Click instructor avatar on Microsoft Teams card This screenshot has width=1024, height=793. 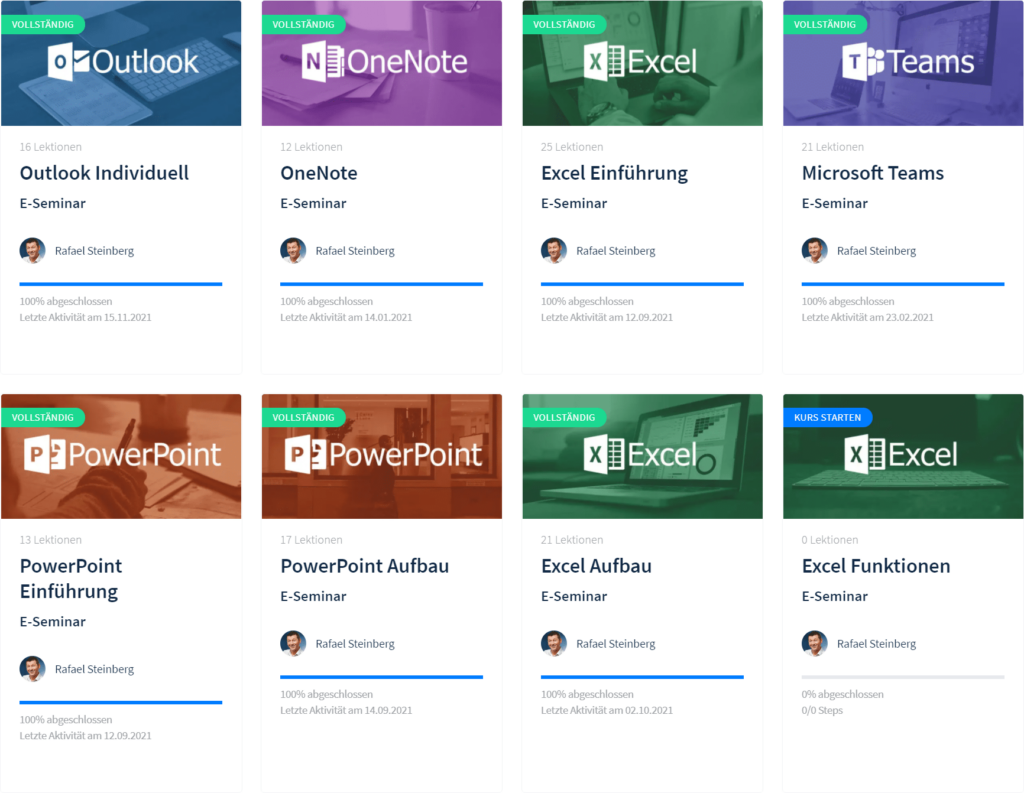click(814, 250)
